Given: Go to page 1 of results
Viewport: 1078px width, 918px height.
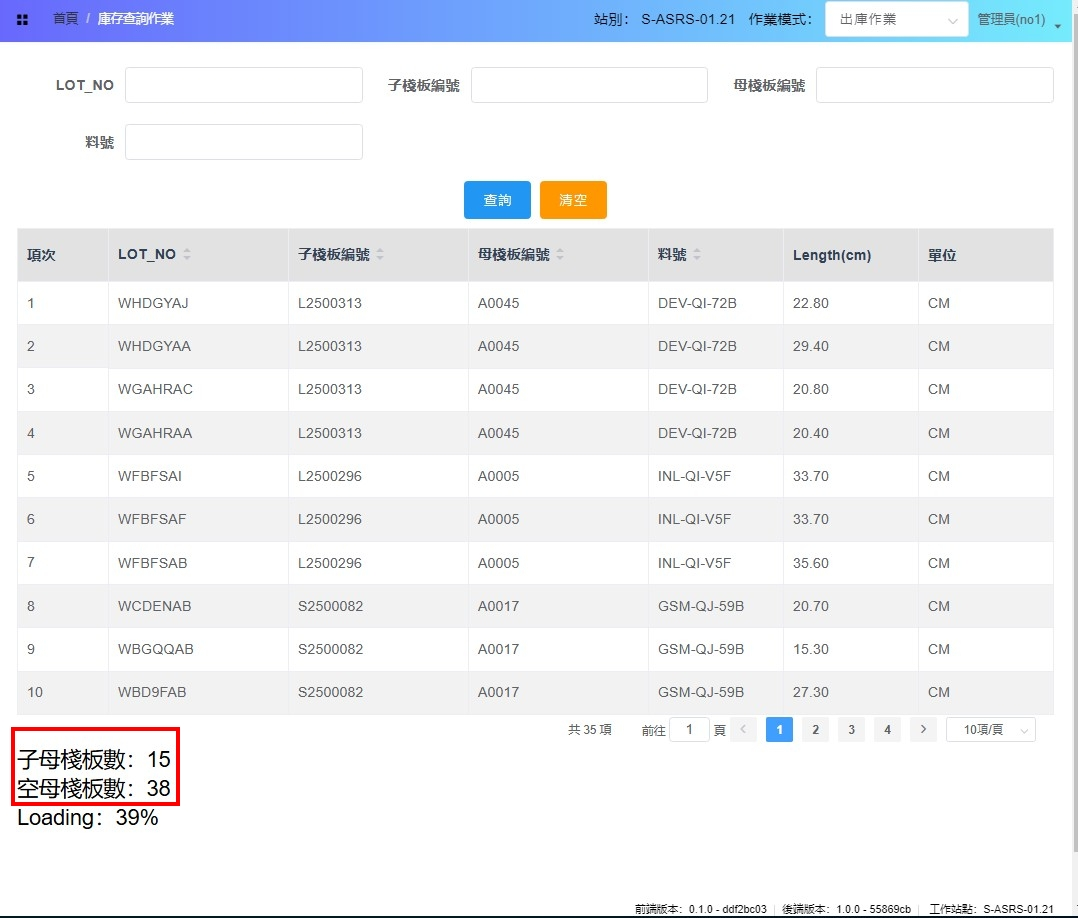Looking at the screenshot, I should click(780, 730).
